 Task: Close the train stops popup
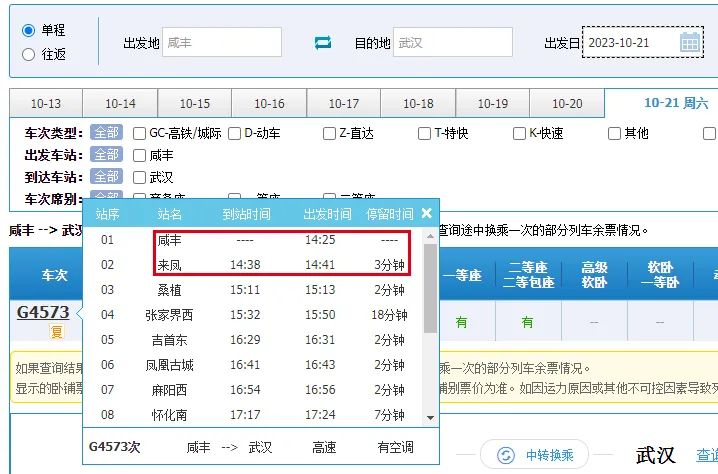427,213
